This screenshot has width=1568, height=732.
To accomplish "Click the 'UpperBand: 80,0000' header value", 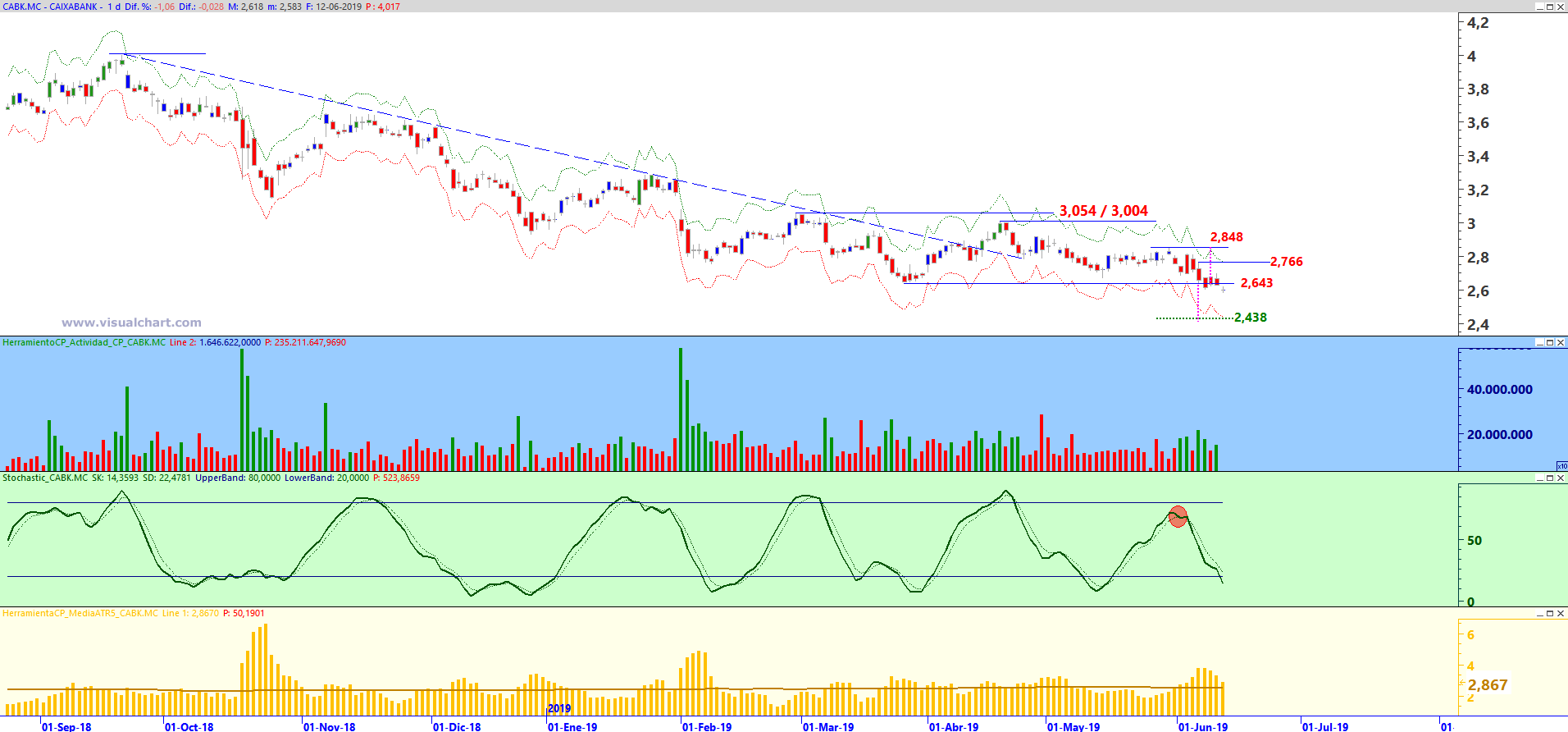I will pos(238,478).
